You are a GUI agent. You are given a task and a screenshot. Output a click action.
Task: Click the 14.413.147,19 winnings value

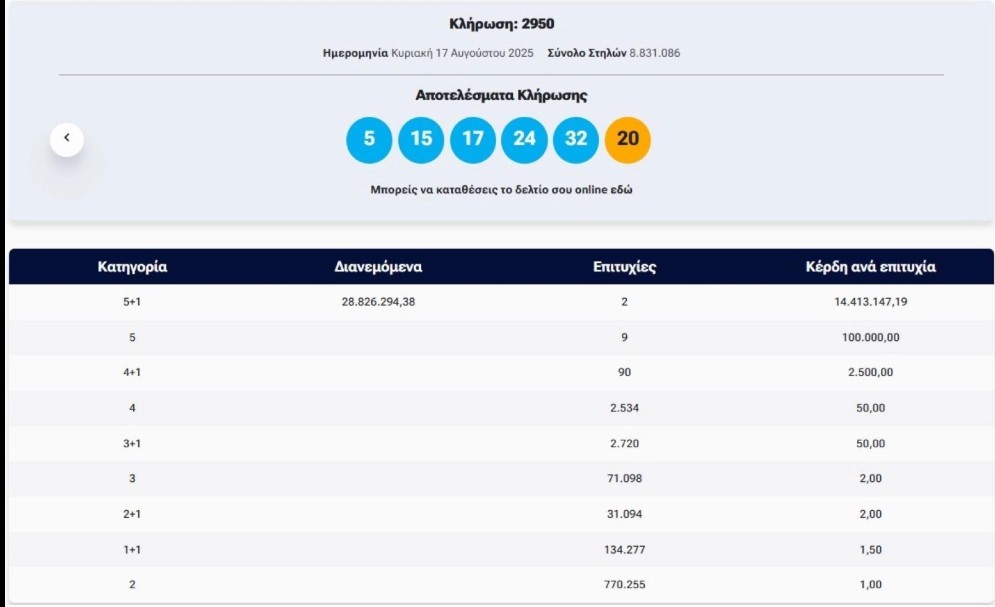[x=871, y=302]
